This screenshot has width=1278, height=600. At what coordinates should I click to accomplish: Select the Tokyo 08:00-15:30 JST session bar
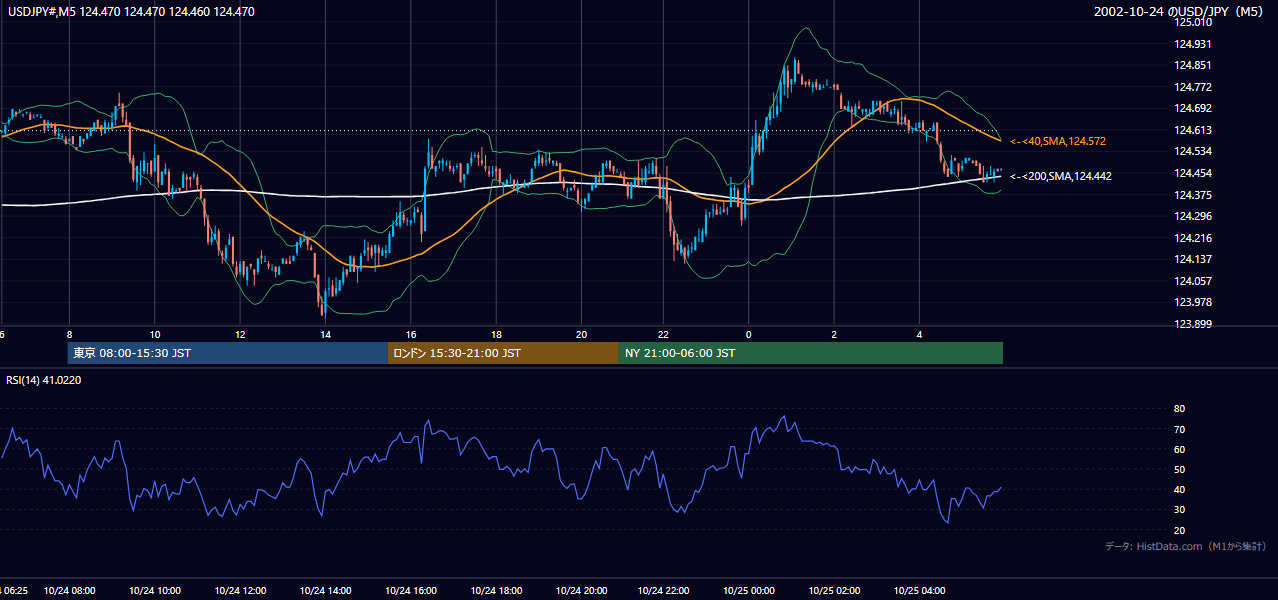(228, 353)
